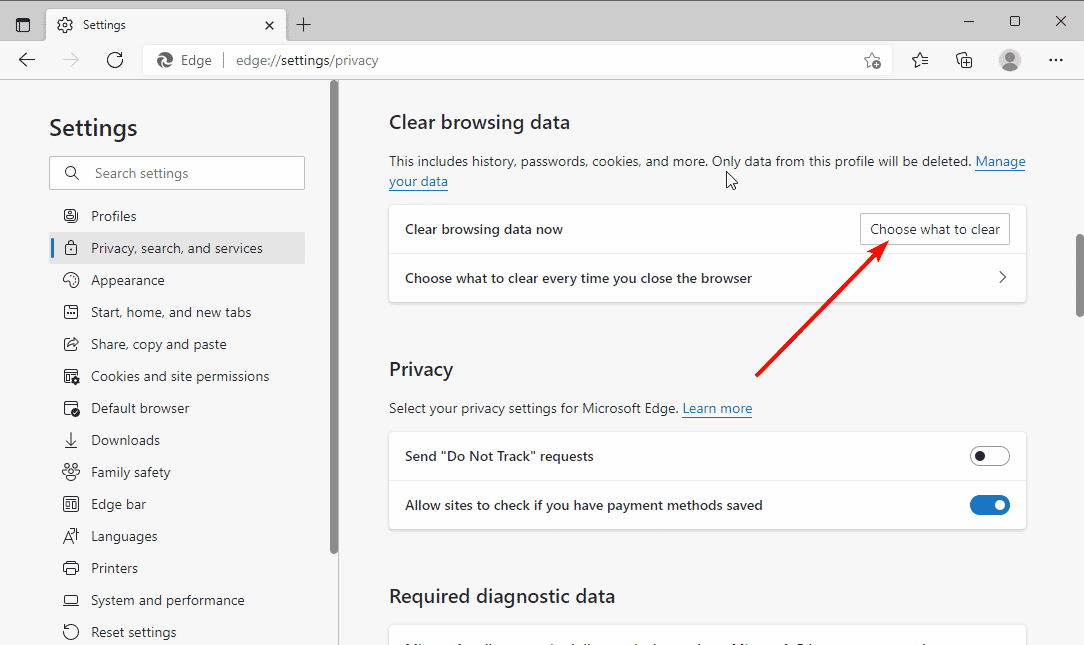Open Reset settings section
This screenshot has height=645, width=1084.
tap(177, 632)
